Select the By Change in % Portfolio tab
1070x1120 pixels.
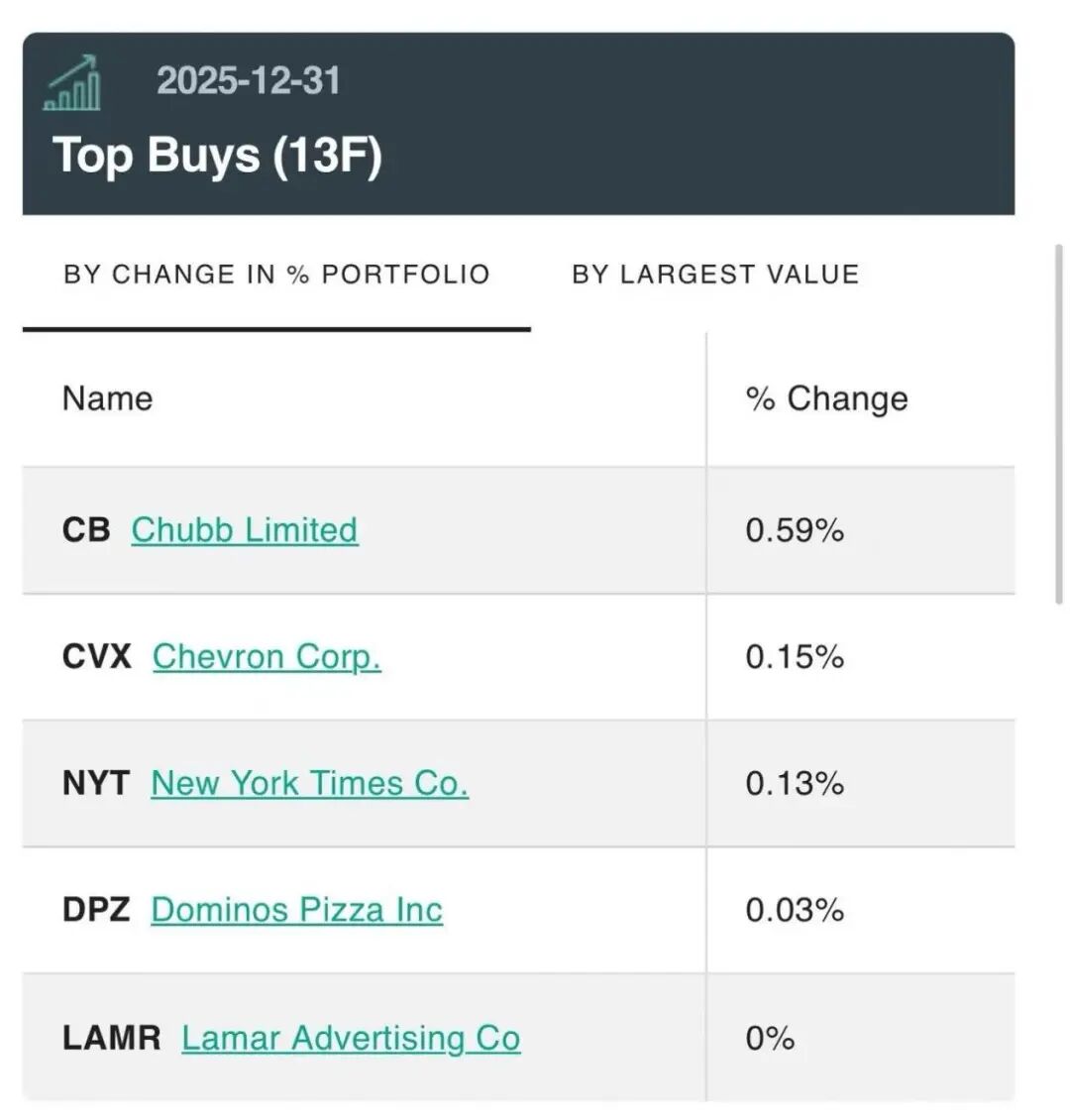[x=276, y=275]
